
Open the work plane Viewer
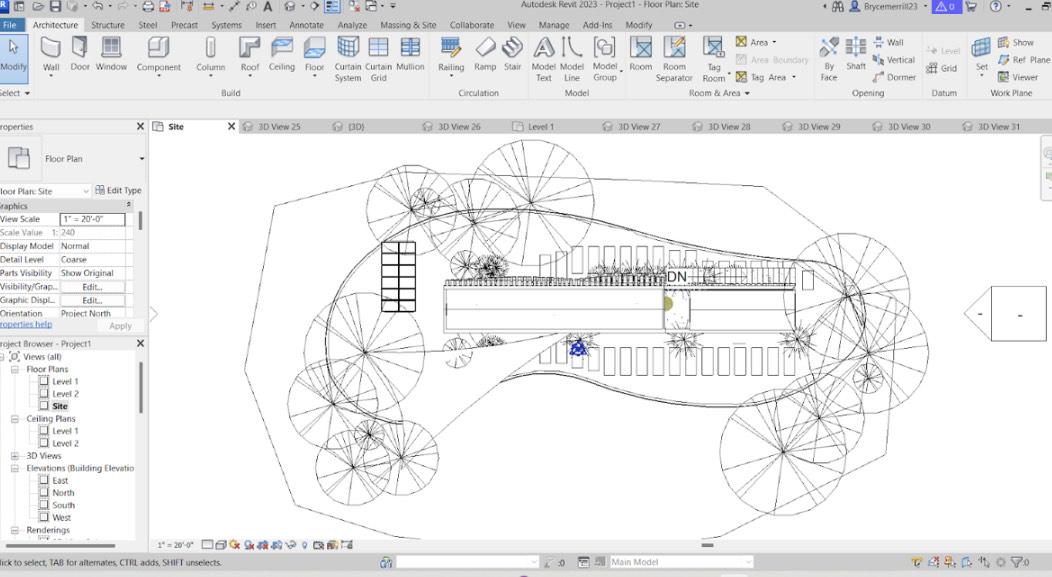(1017, 77)
